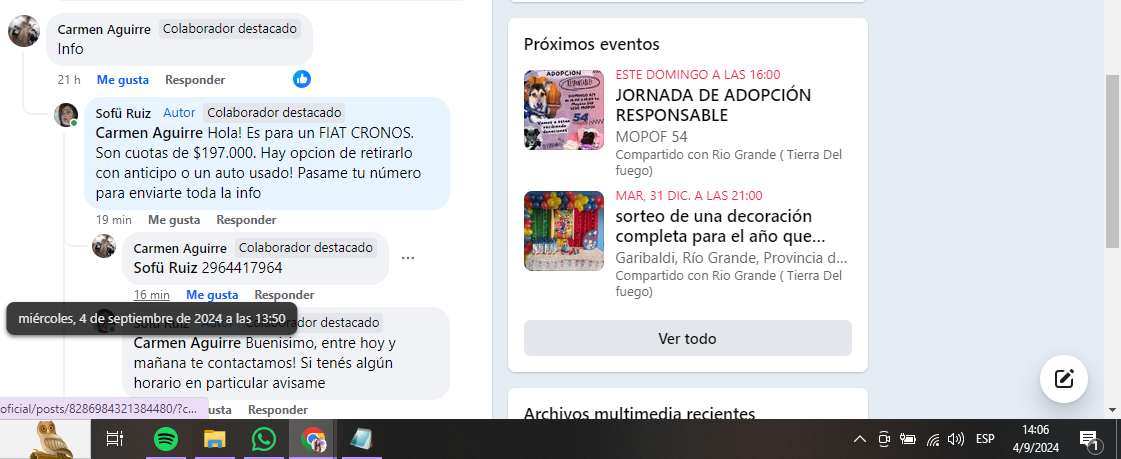The height and width of the screenshot is (459, 1121).
Task: Open the Wi-Fi network icon
Action: point(932,439)
